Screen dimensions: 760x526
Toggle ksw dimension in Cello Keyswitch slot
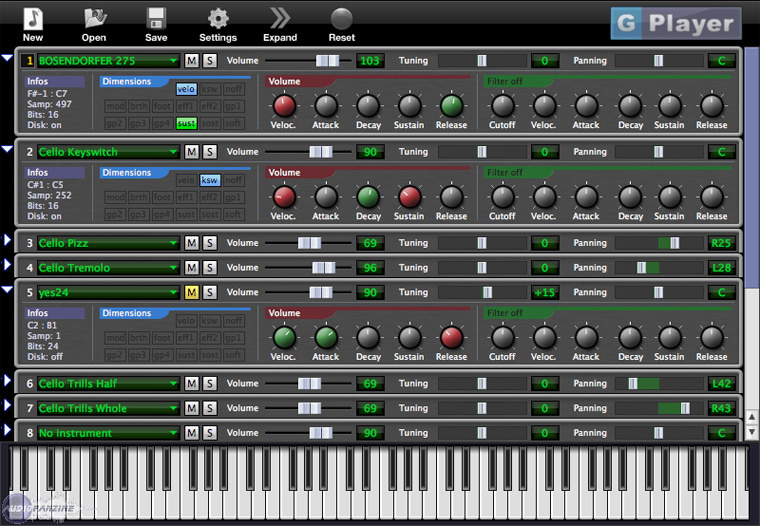(210, 180)
